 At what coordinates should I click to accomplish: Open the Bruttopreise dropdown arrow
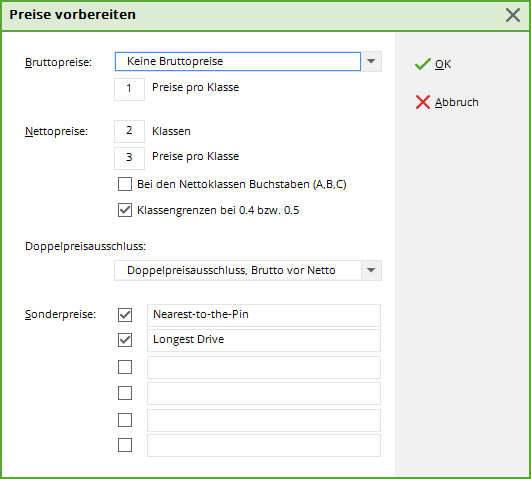pyautogui.click(x=371, y=61)
